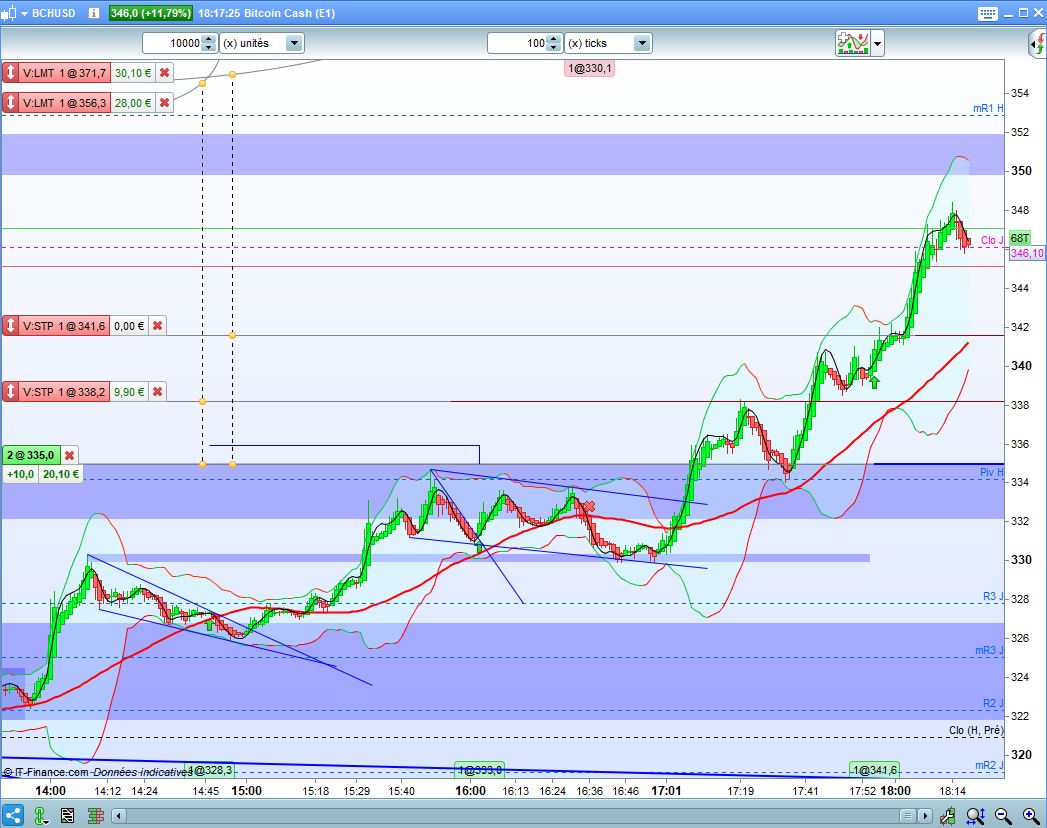Image resolution: width=1047 pixels, height=828 pixels.
Task: Open the (x) unités dropdown
Action: [x=294, y=43]
